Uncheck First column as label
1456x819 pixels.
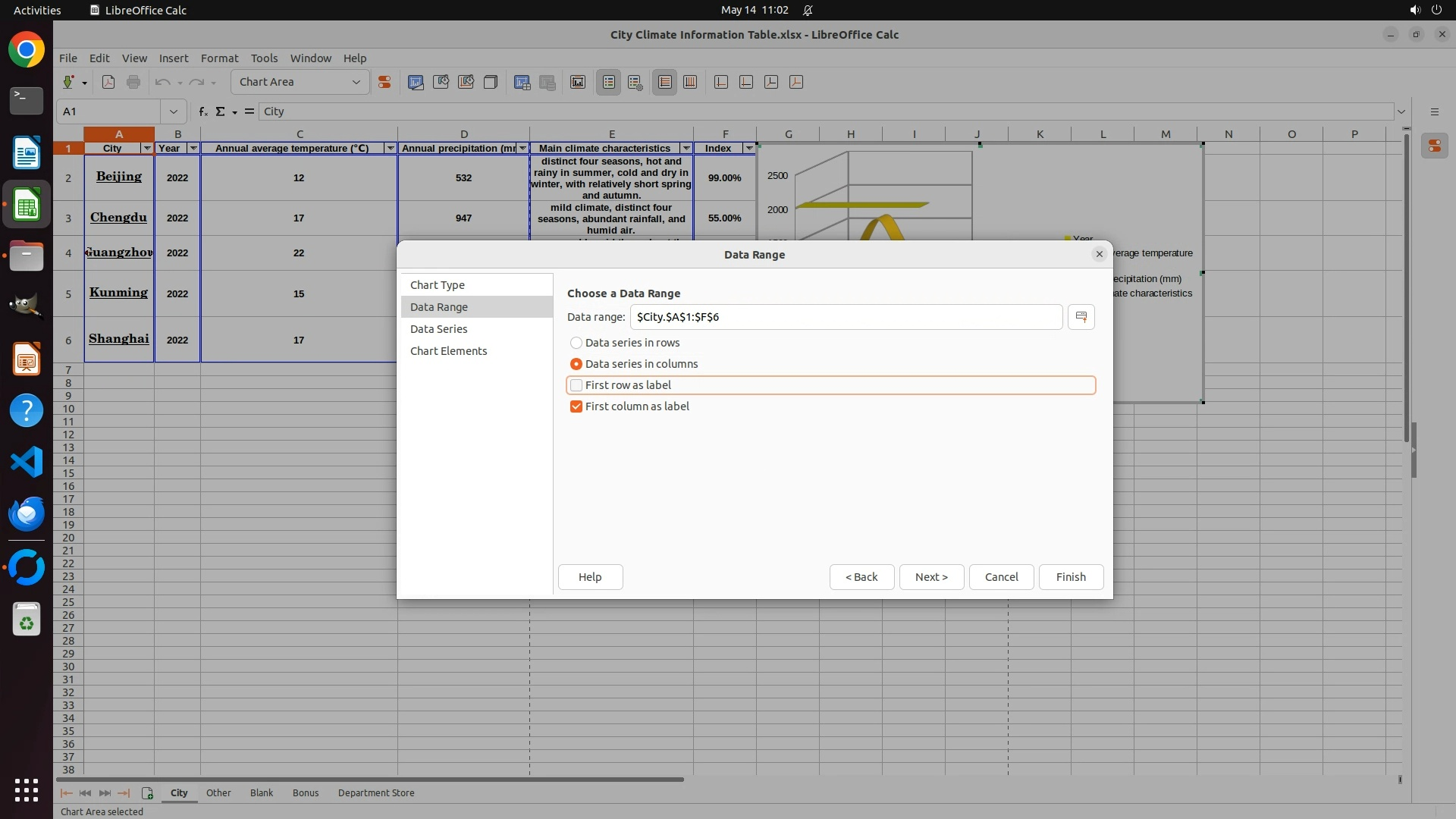coord(576,406)
